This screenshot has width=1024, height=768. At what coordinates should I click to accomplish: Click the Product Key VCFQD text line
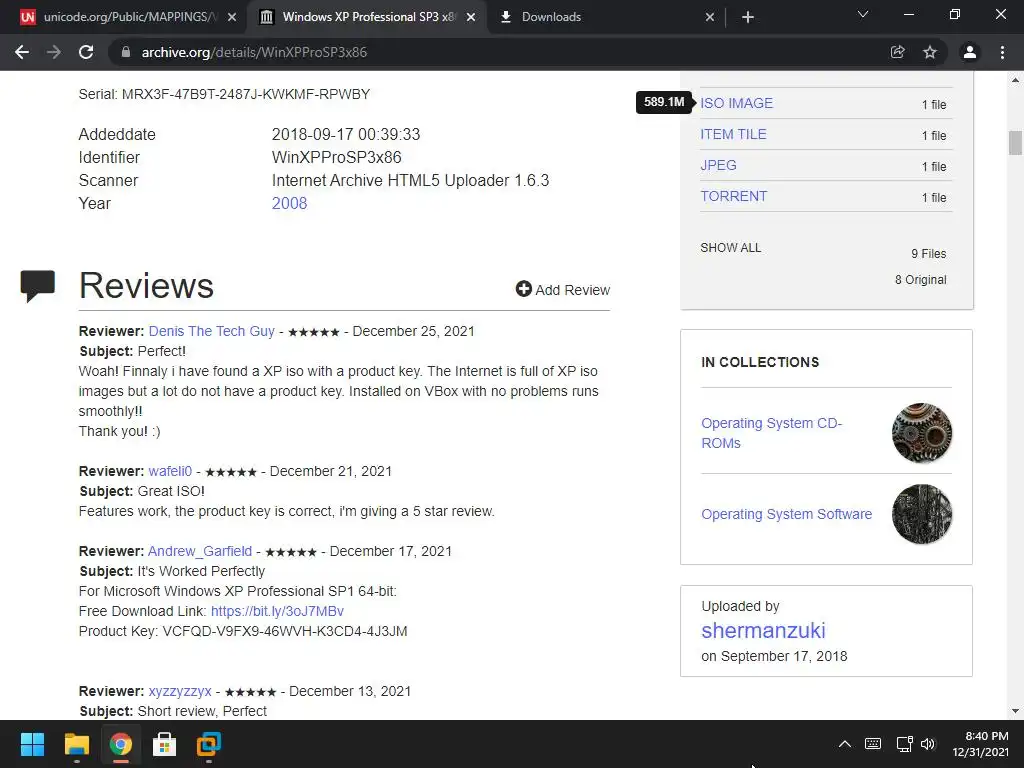click(243, 631)
